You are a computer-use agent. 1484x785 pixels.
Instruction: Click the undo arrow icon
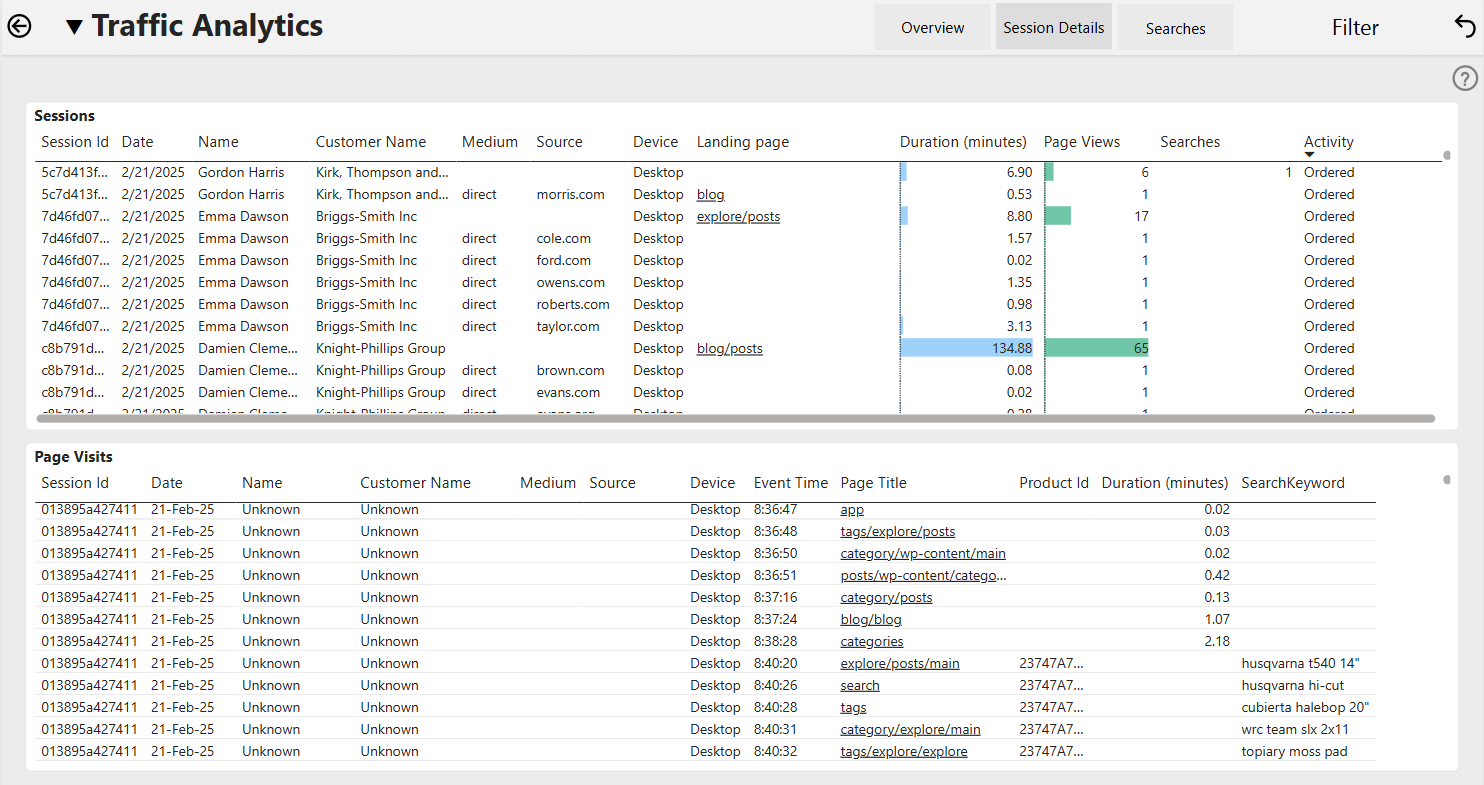1465,27
